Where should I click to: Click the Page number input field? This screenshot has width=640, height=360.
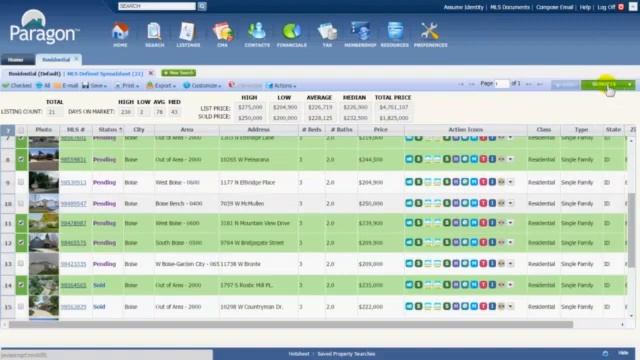[501, 84]
